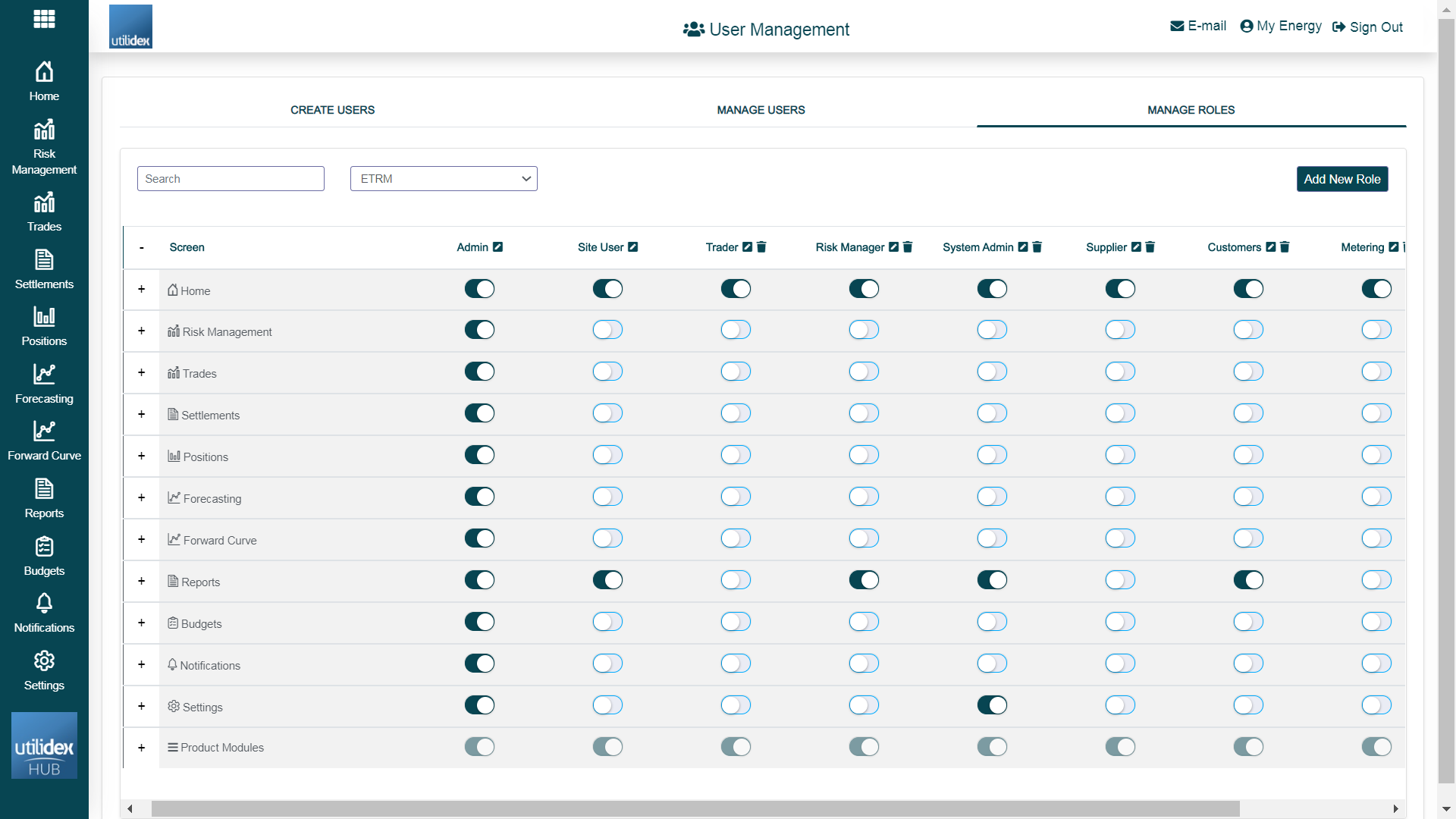
Task: Delete the System Admin role
Action: (x=1037, y=247)
